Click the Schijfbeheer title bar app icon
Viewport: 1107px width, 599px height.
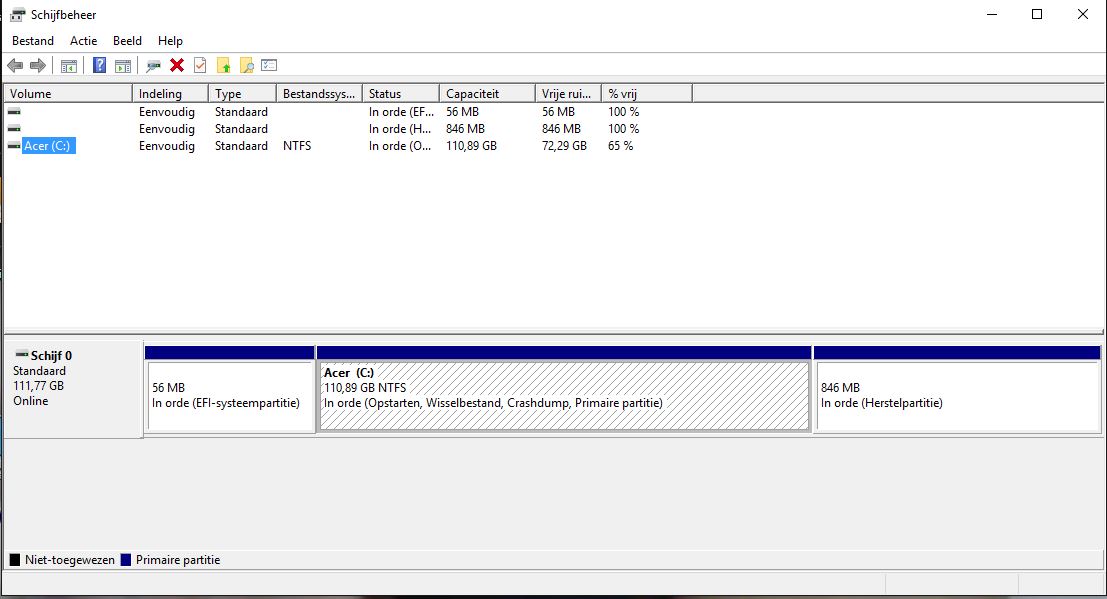point(17,14)
